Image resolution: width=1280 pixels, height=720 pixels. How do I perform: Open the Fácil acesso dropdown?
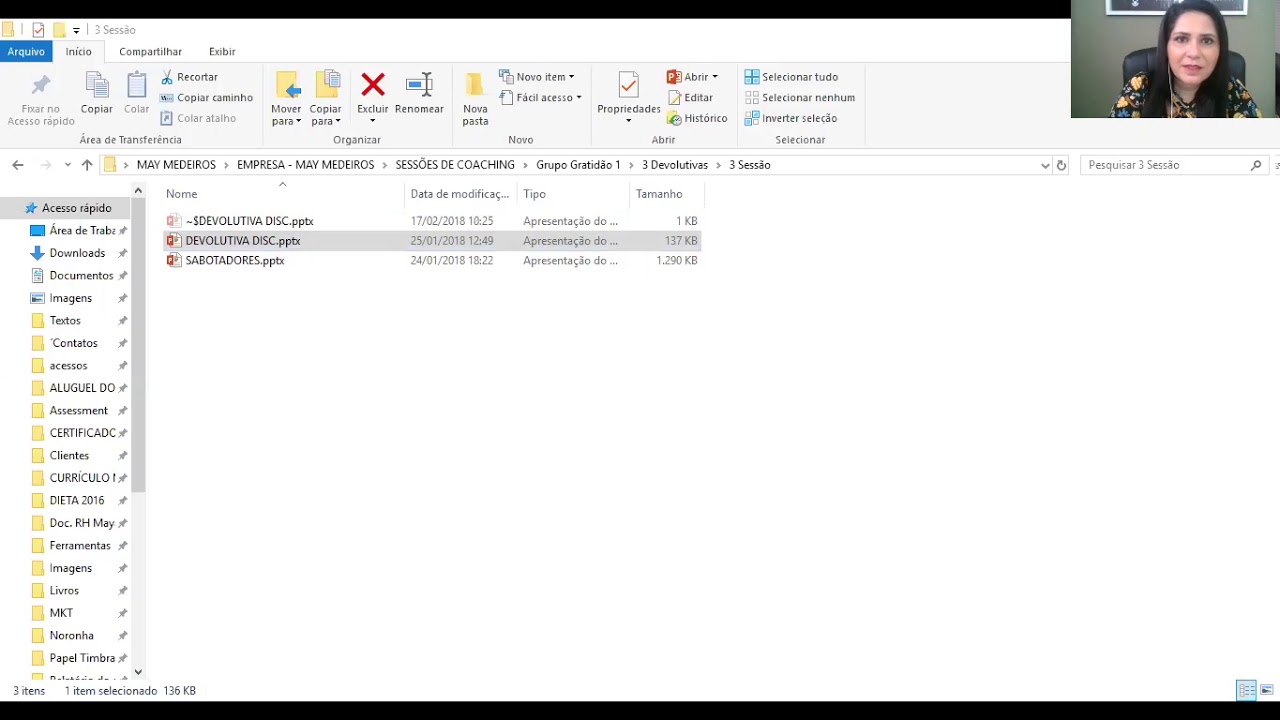click(x=541, y=98)
